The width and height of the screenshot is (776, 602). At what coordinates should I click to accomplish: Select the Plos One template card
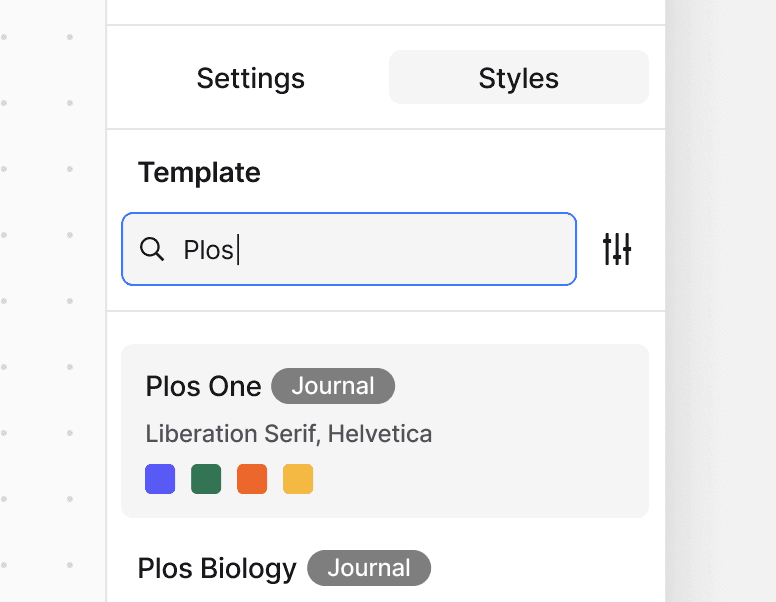(x=385, y=431)
